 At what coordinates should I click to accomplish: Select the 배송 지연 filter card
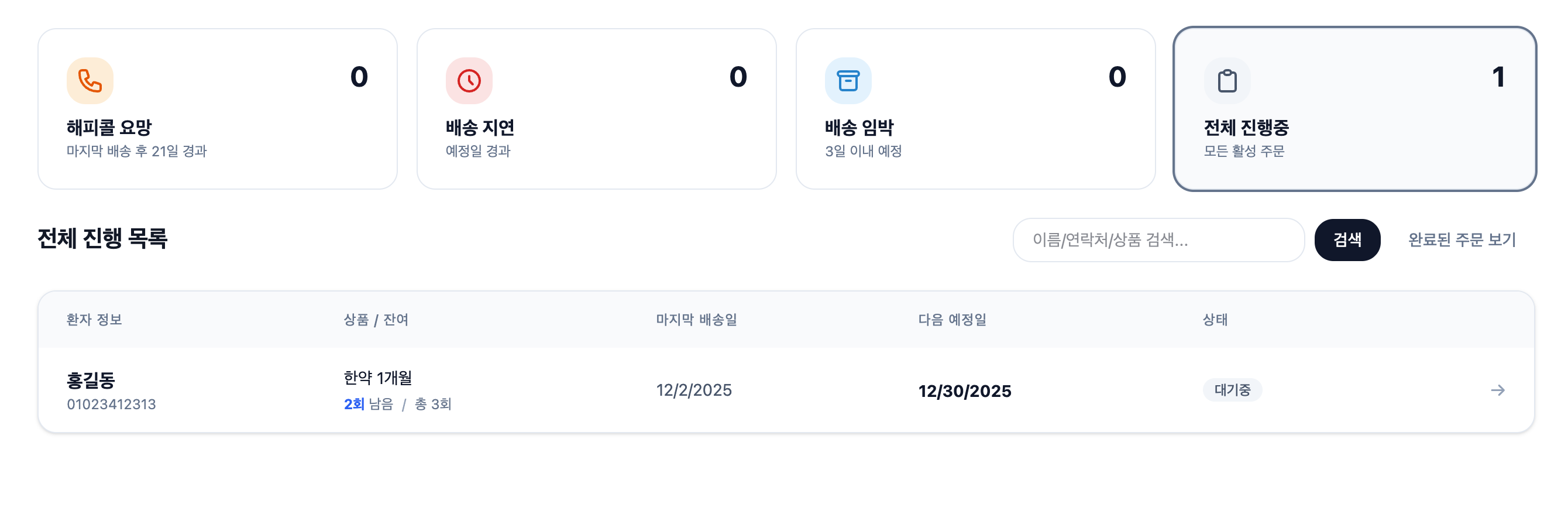(x=596, y=109)
